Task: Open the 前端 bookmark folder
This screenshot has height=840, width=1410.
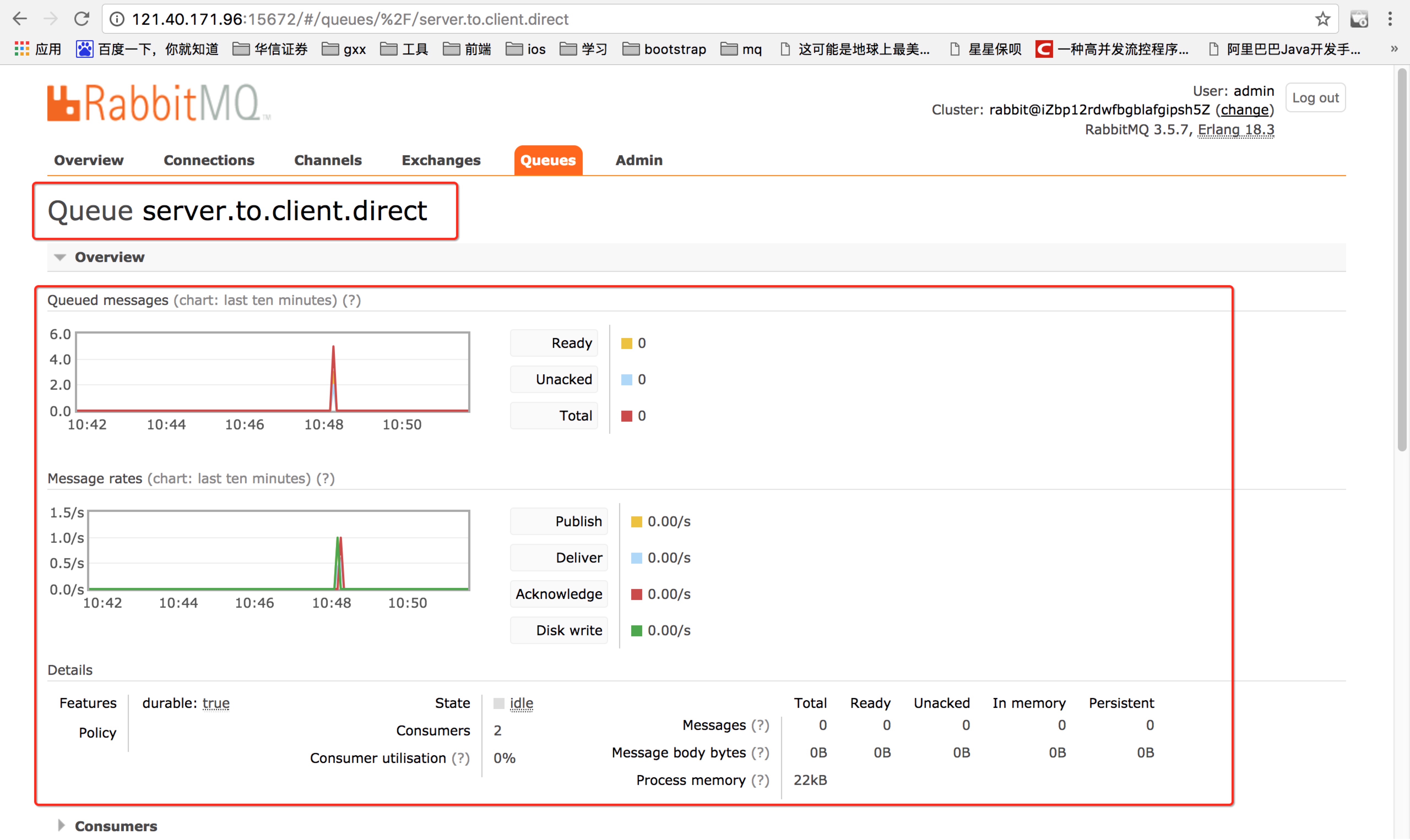Action: (467, 49)
